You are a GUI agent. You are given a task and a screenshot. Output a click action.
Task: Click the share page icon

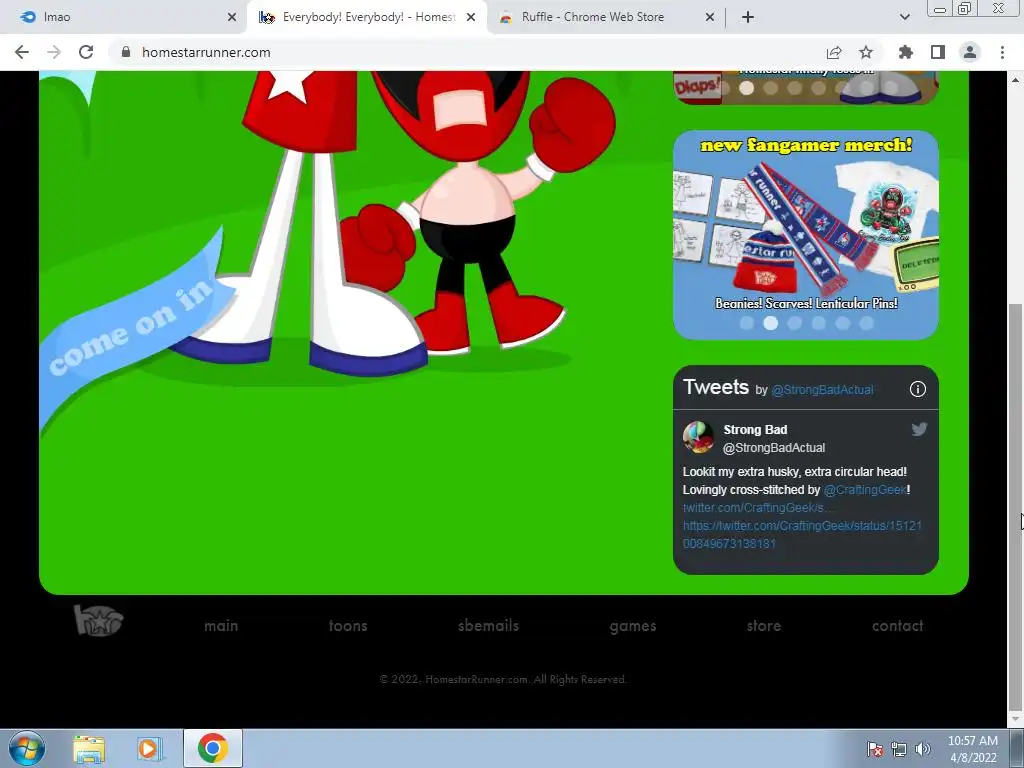pyautogui.click(x=833, y=52)
